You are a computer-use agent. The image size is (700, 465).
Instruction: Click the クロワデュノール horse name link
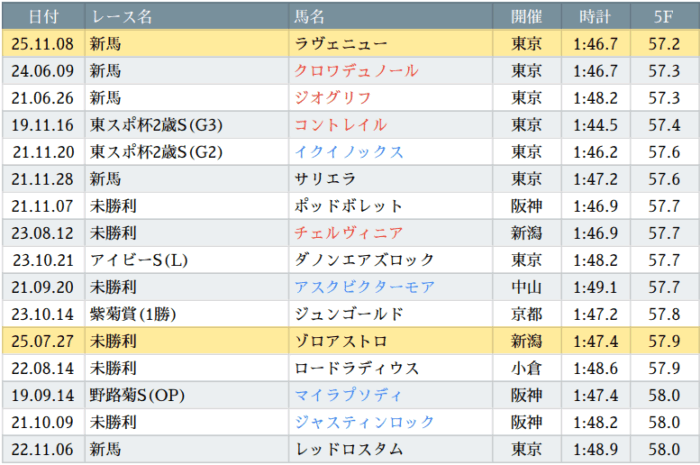(356, 71)
